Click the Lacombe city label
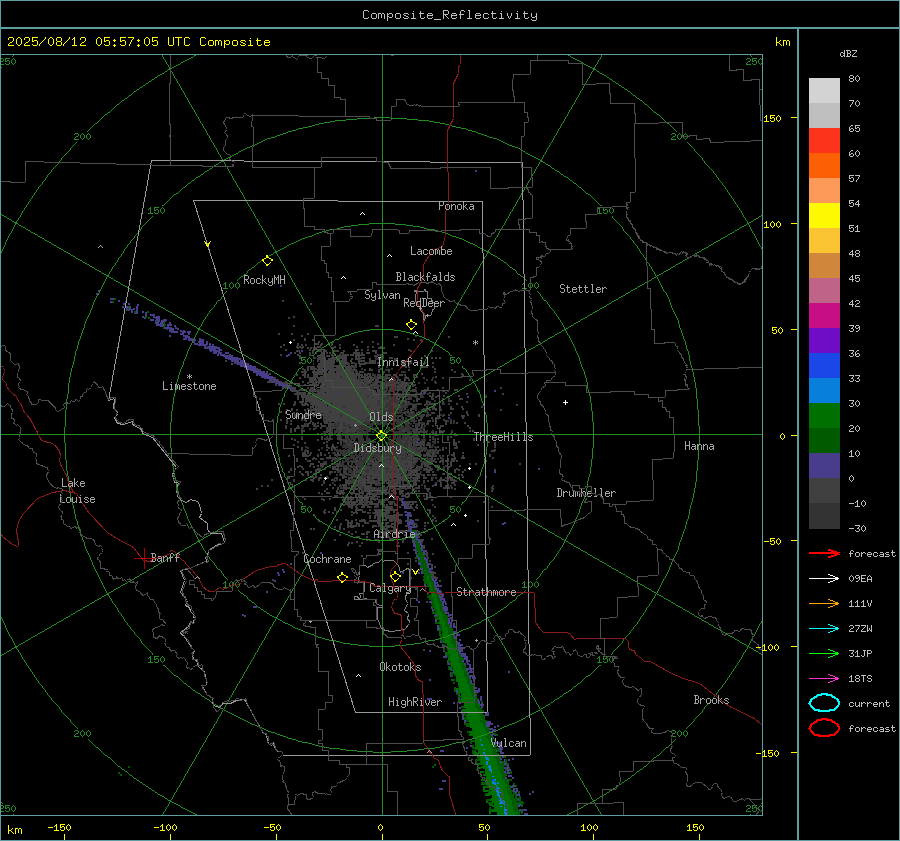Image resolution: width=900 pixels, height=841 pixels. tap(431, 251)
